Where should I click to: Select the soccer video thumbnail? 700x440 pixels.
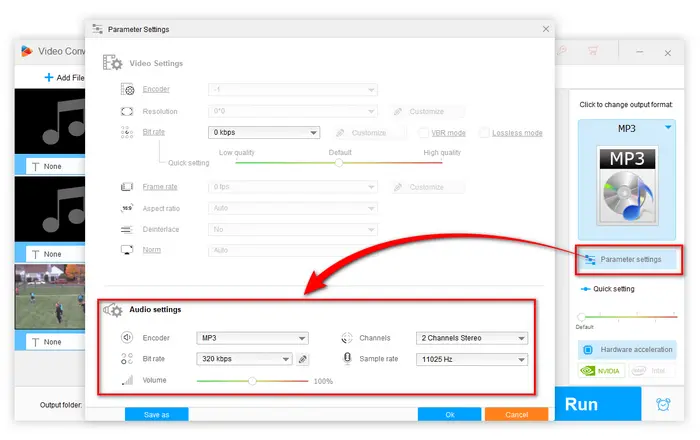[x=50, y=297]
